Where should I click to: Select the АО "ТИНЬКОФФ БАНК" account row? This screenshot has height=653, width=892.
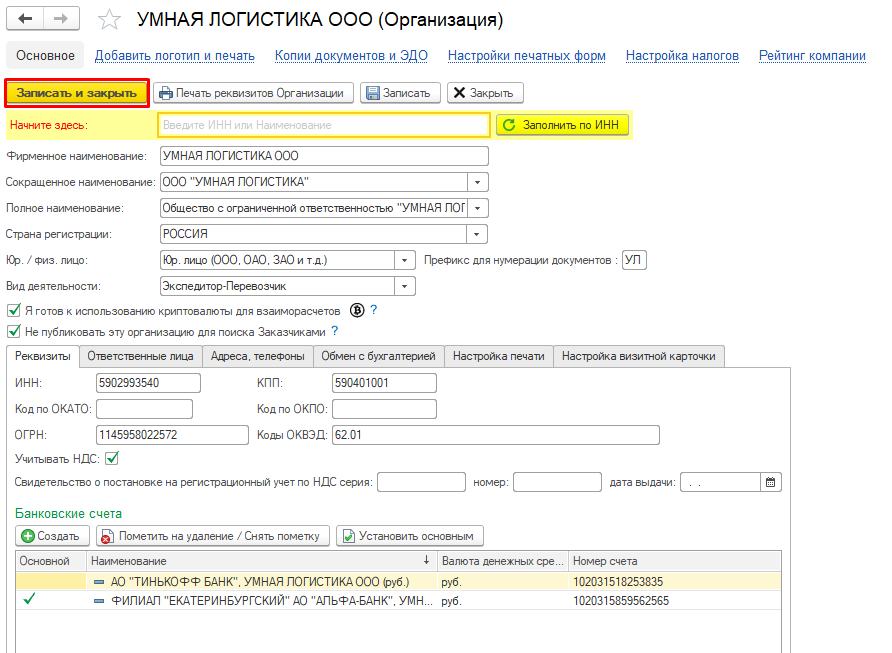[x=398, y=581]
